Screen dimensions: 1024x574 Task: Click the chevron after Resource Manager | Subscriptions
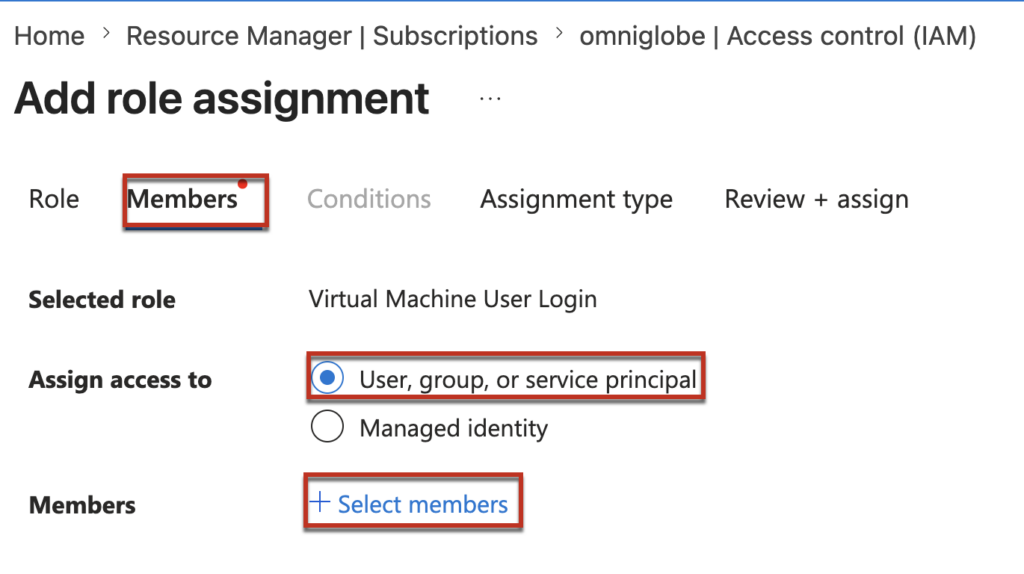pos(558,36)
